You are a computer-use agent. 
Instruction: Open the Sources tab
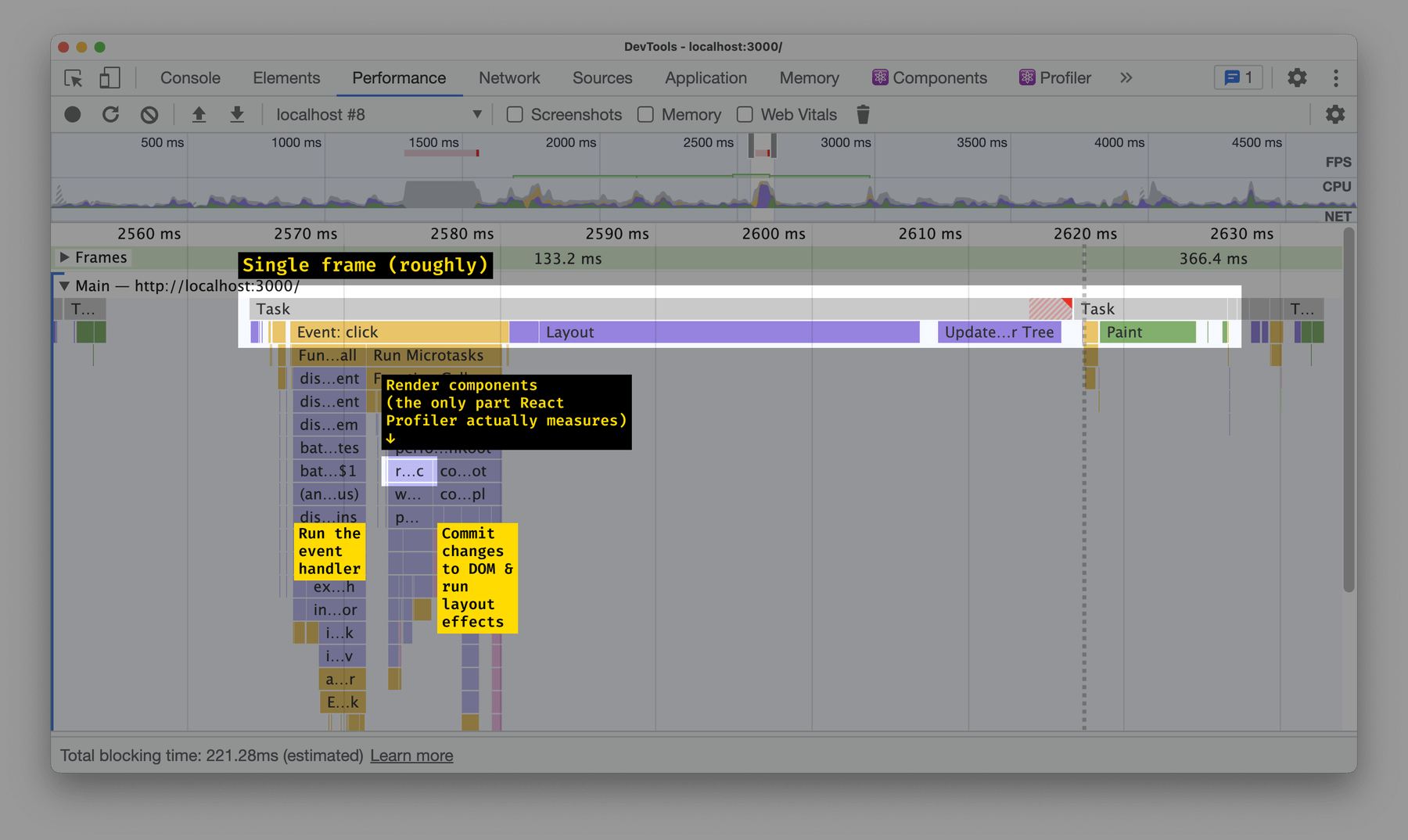[x=602, y=78]
